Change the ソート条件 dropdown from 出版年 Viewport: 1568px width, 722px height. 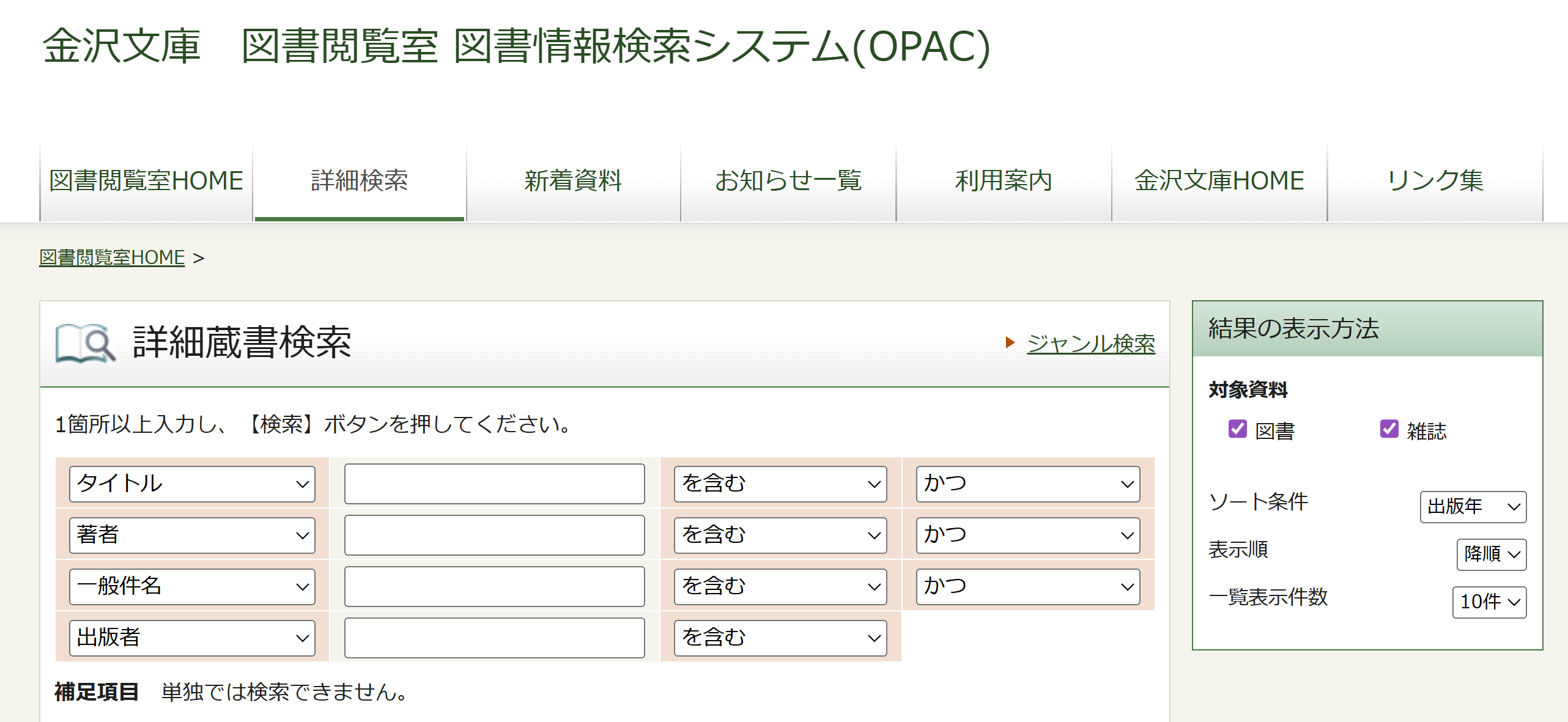click(1472, 507)
